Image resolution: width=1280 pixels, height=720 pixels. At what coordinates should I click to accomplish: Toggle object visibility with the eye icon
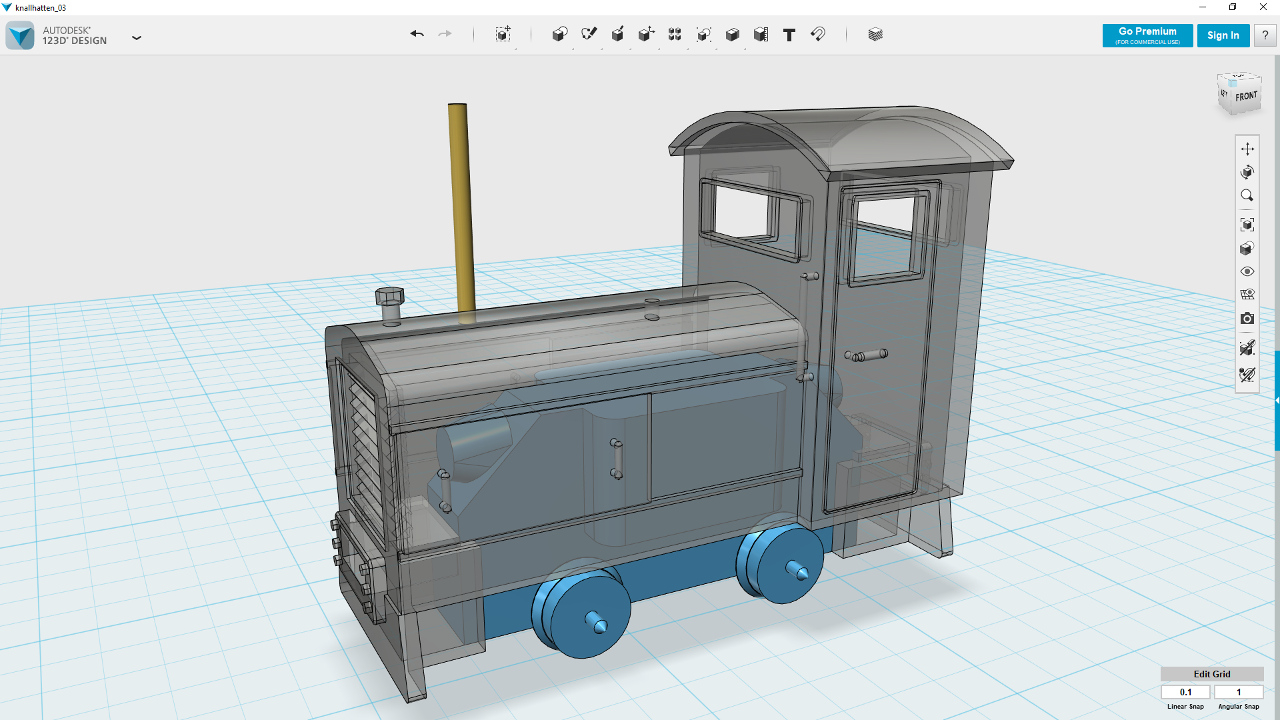click(1247, 272)
